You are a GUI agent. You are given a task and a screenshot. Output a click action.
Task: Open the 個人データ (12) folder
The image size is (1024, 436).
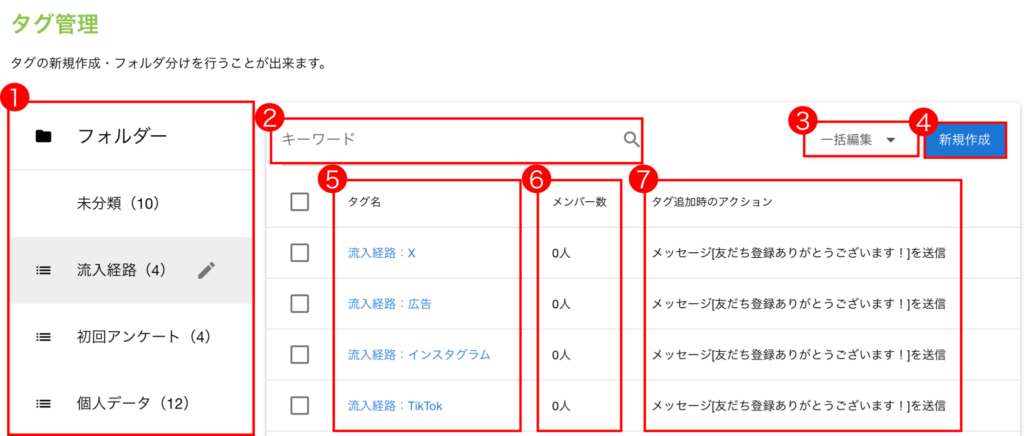[x=133, y=404]
